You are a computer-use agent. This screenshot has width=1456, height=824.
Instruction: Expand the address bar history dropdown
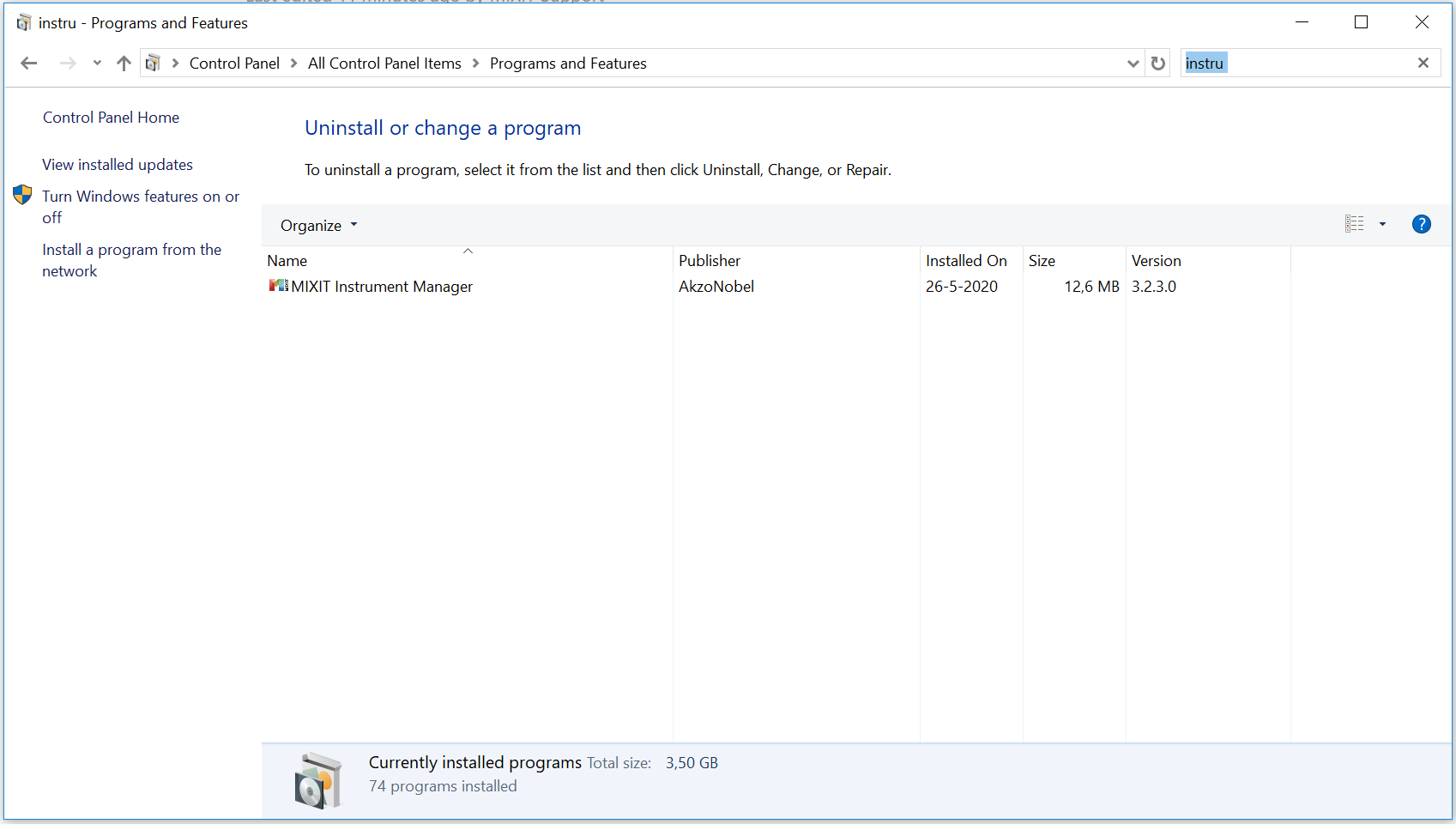1133,64
